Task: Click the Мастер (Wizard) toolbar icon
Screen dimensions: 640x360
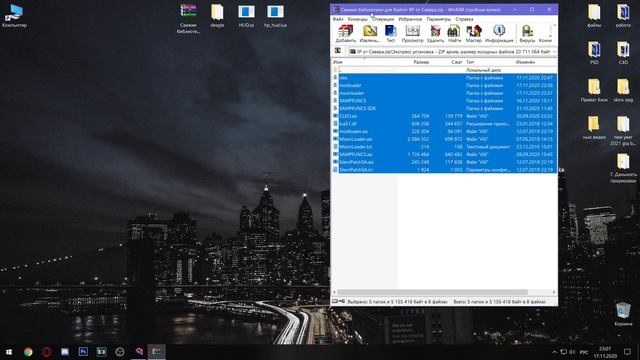Action: coord(473,33)
